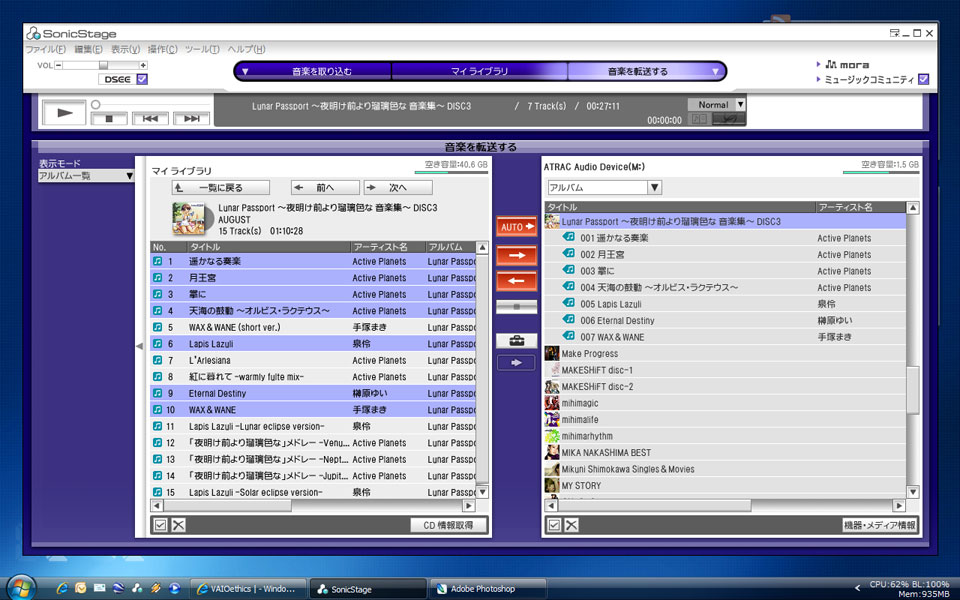Screen dimensions: 960x600
Task: Click the My Library horizontal scrollbar right arrow
Action: [469, 506]
